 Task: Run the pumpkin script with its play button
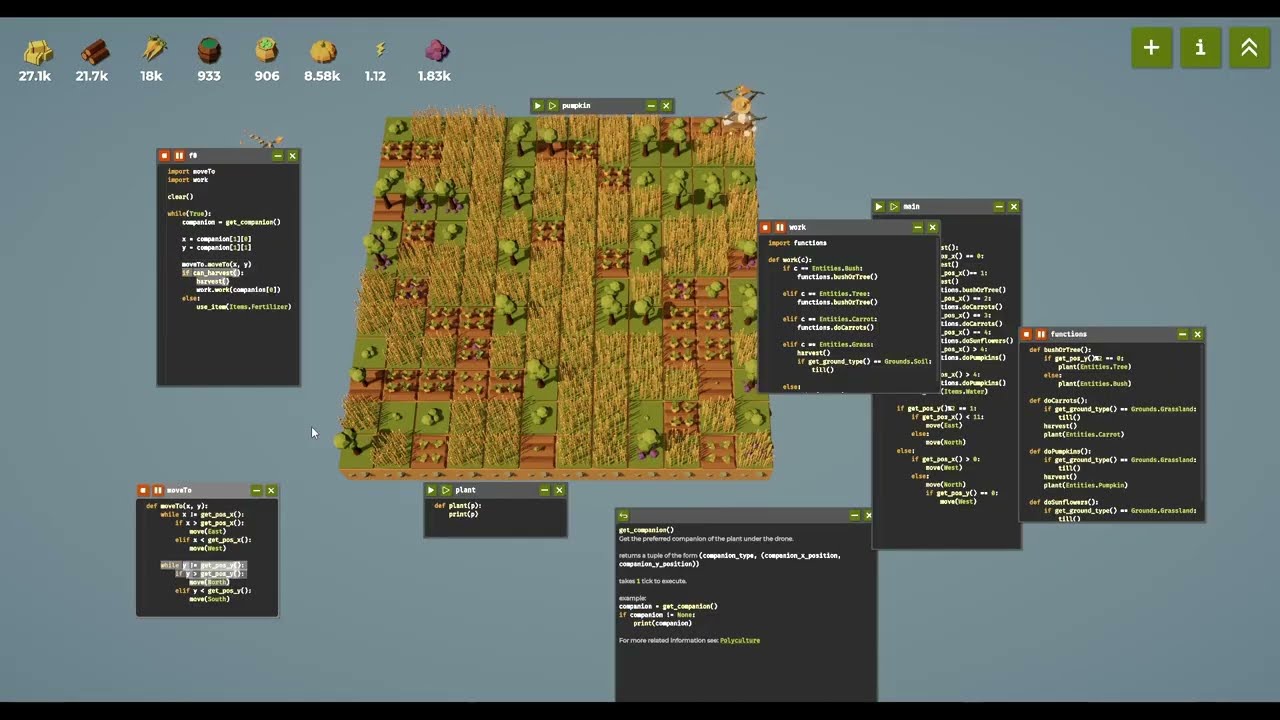click(537, 106)
